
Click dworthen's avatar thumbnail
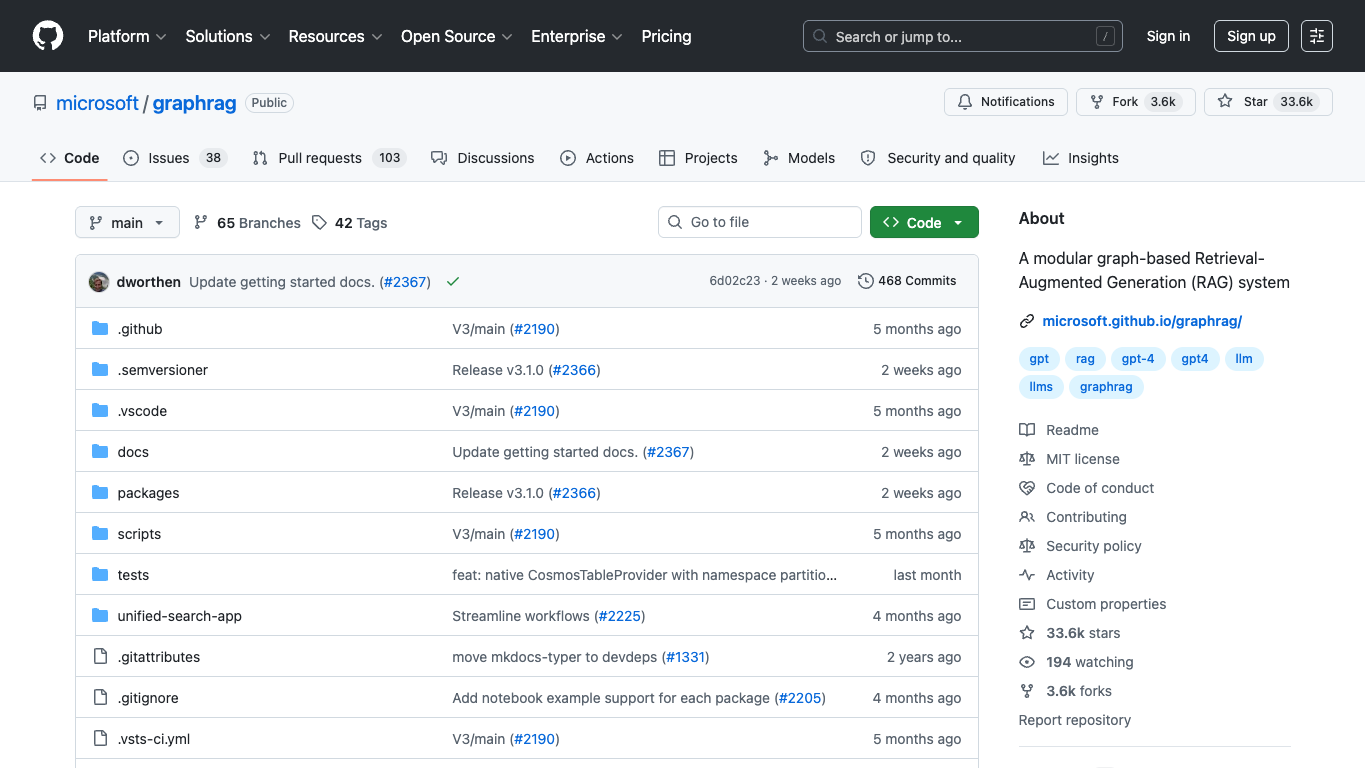coord(99,282)
